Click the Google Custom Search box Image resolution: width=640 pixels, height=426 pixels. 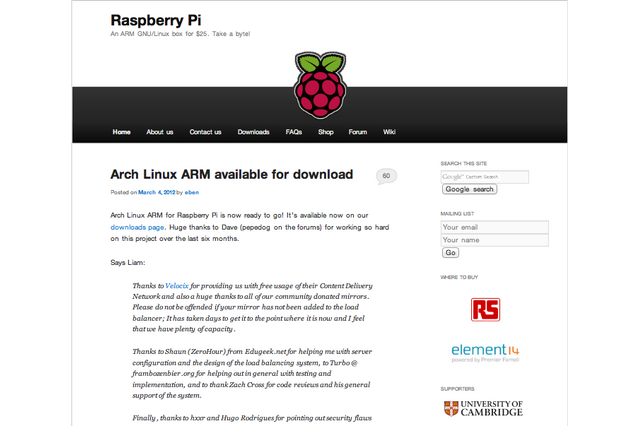[484, 177]
